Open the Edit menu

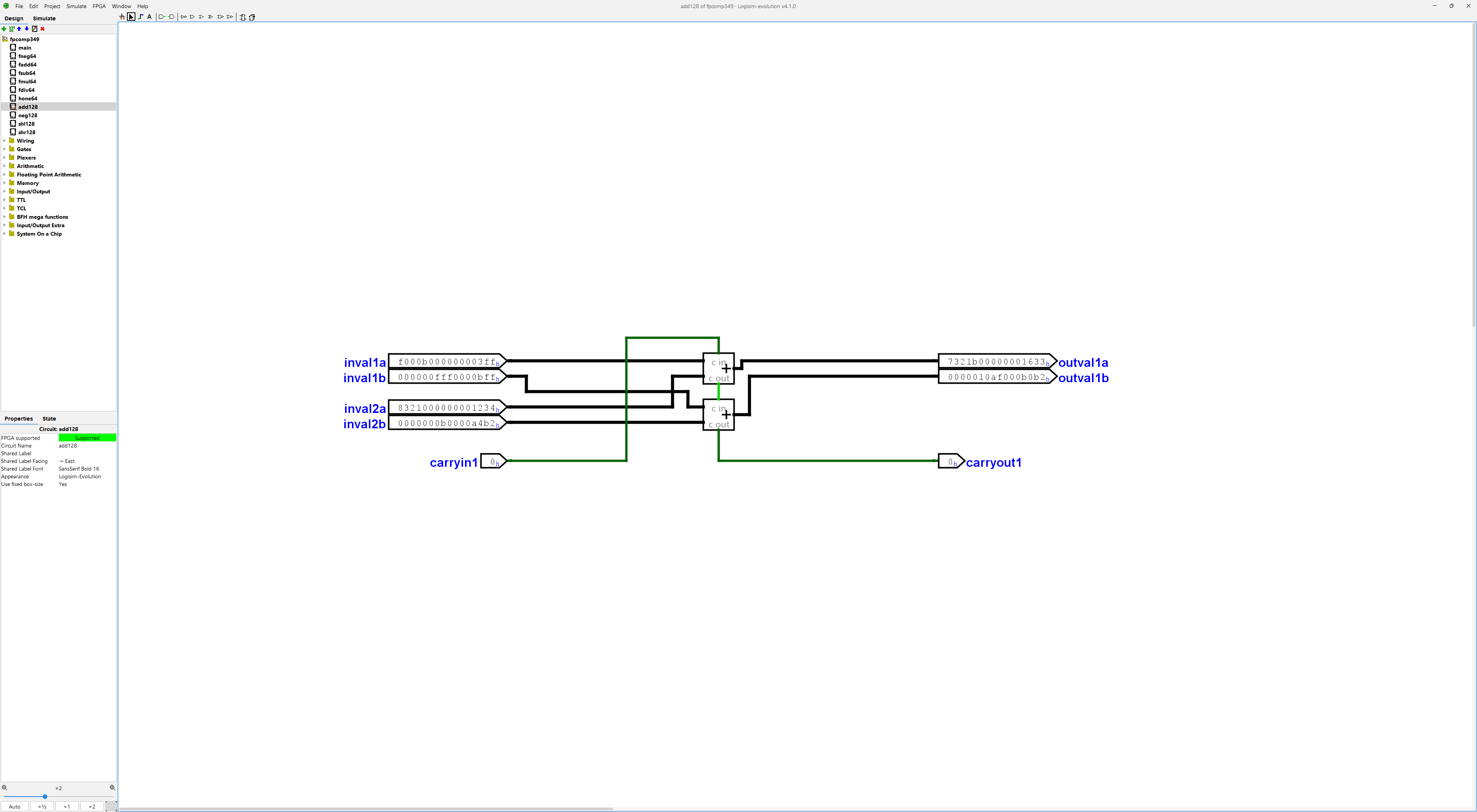click(34, 6)
